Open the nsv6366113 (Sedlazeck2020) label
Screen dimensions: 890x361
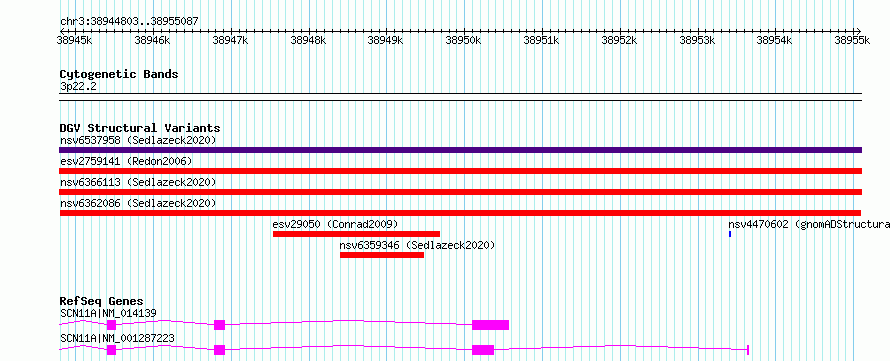pos(138,182)
